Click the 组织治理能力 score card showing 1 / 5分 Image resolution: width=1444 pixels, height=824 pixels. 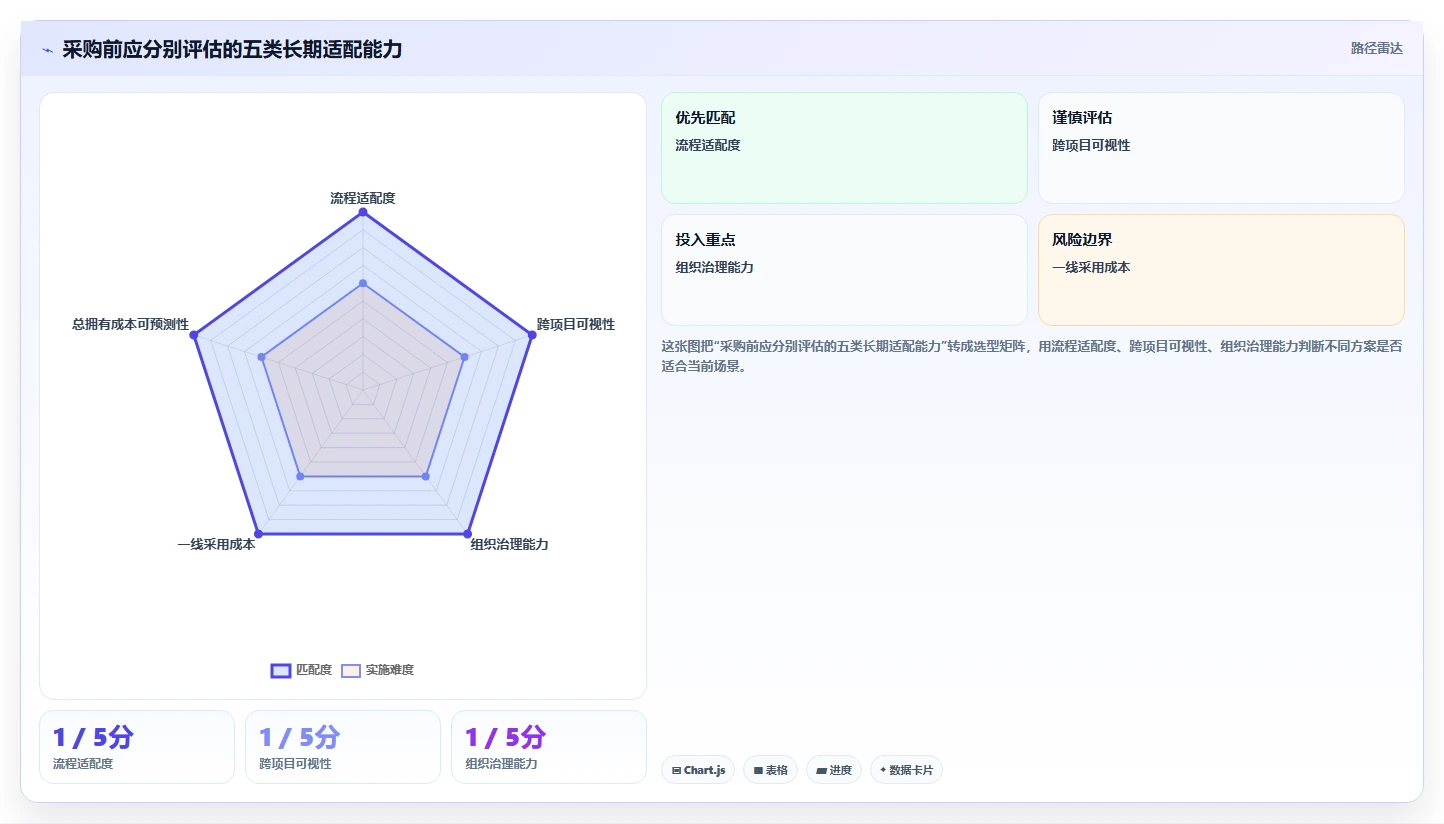tap(549, 747)
